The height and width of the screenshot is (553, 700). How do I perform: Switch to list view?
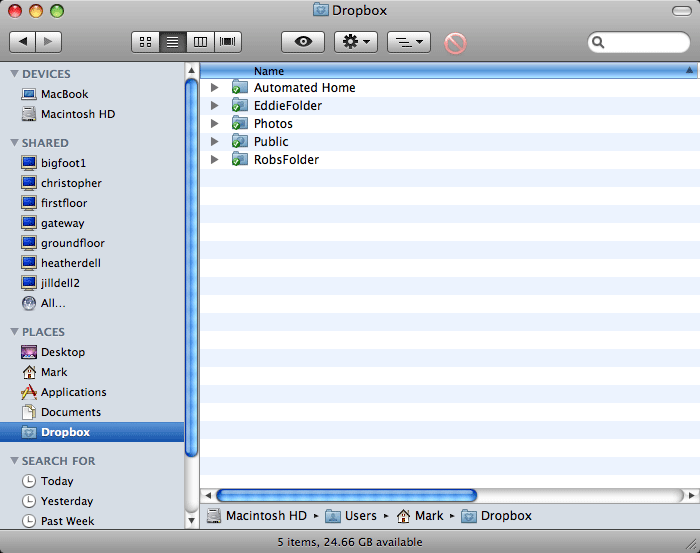tap(173, 42)
